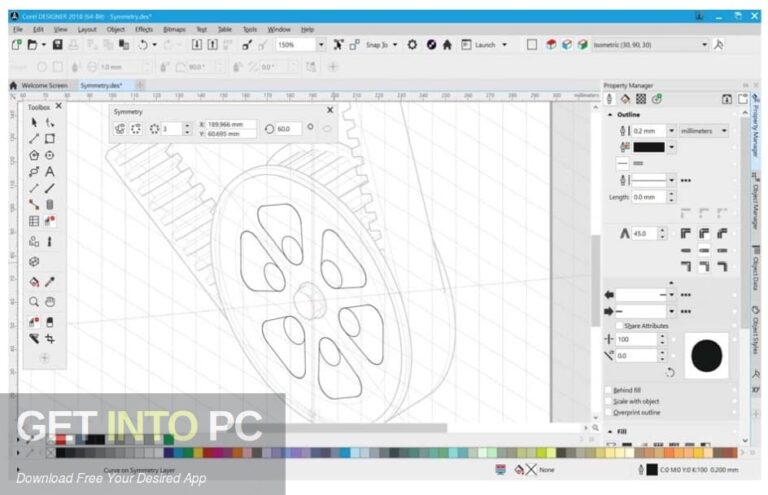This screenshot has width=768, height=495.
Task: Click the miter limit 45.0 field
Action: coord(644,234)
